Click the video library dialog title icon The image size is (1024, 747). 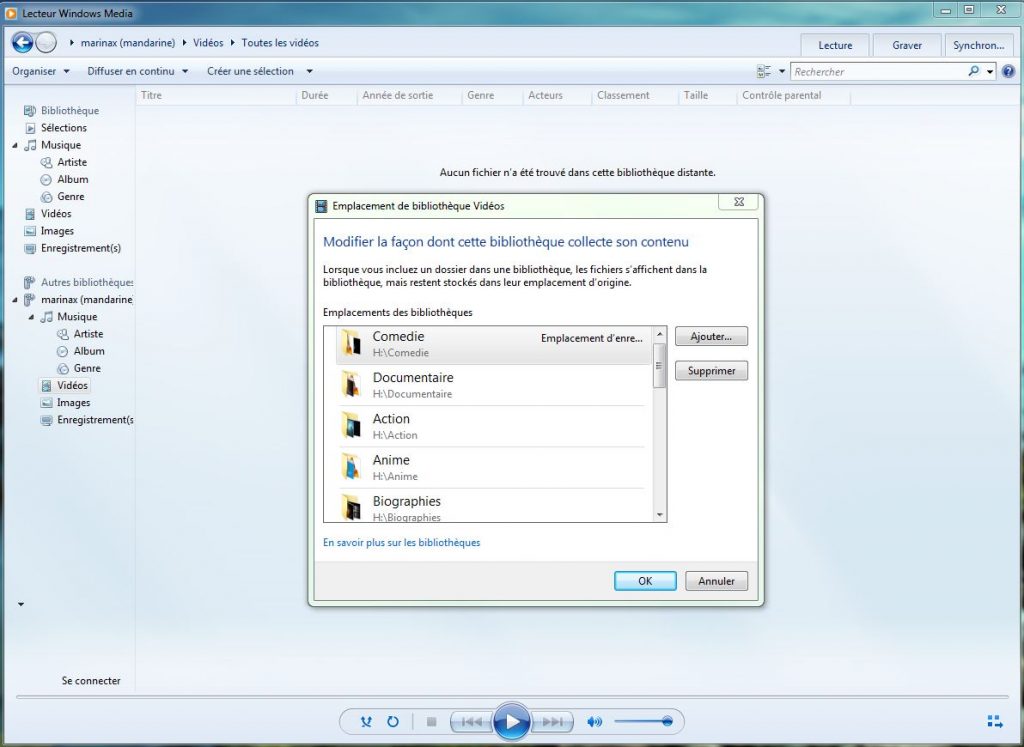tap(321, 206)
